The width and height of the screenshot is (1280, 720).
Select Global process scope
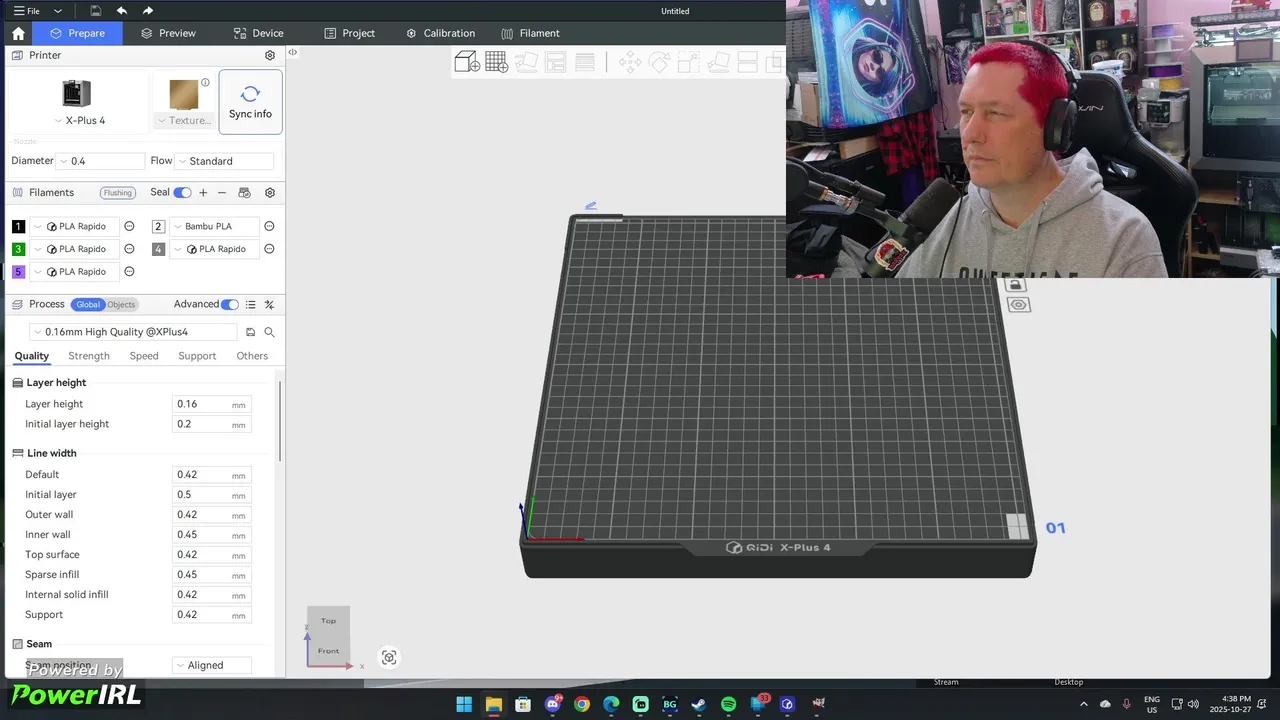pyautogui.click(x=88, y=304)
